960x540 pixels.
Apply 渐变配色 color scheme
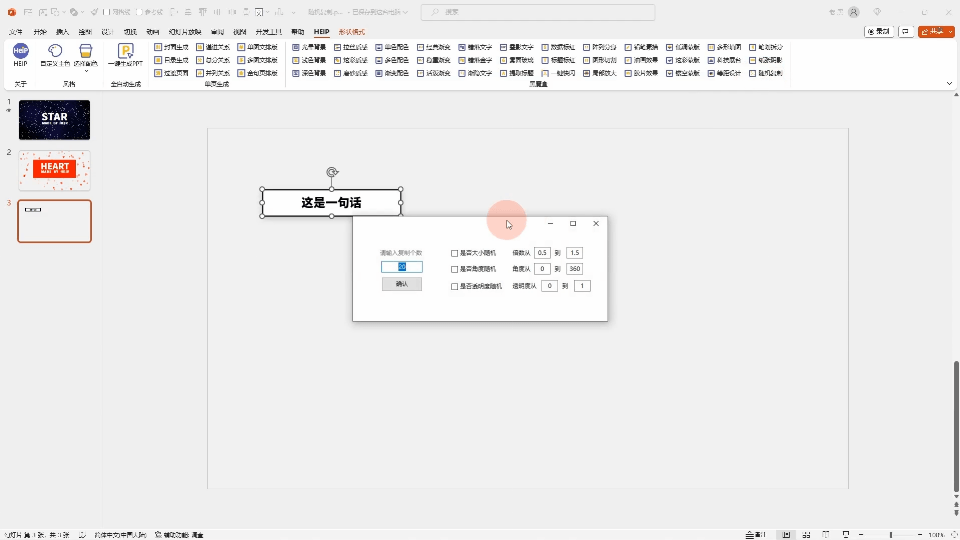click(x=392, y=73)
